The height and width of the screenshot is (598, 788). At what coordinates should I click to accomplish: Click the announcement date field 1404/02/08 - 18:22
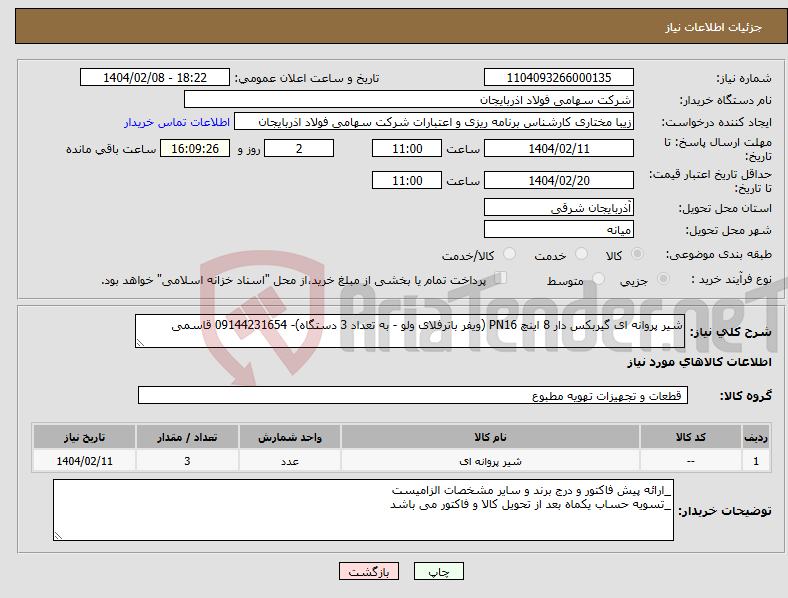tap(155, 77)
